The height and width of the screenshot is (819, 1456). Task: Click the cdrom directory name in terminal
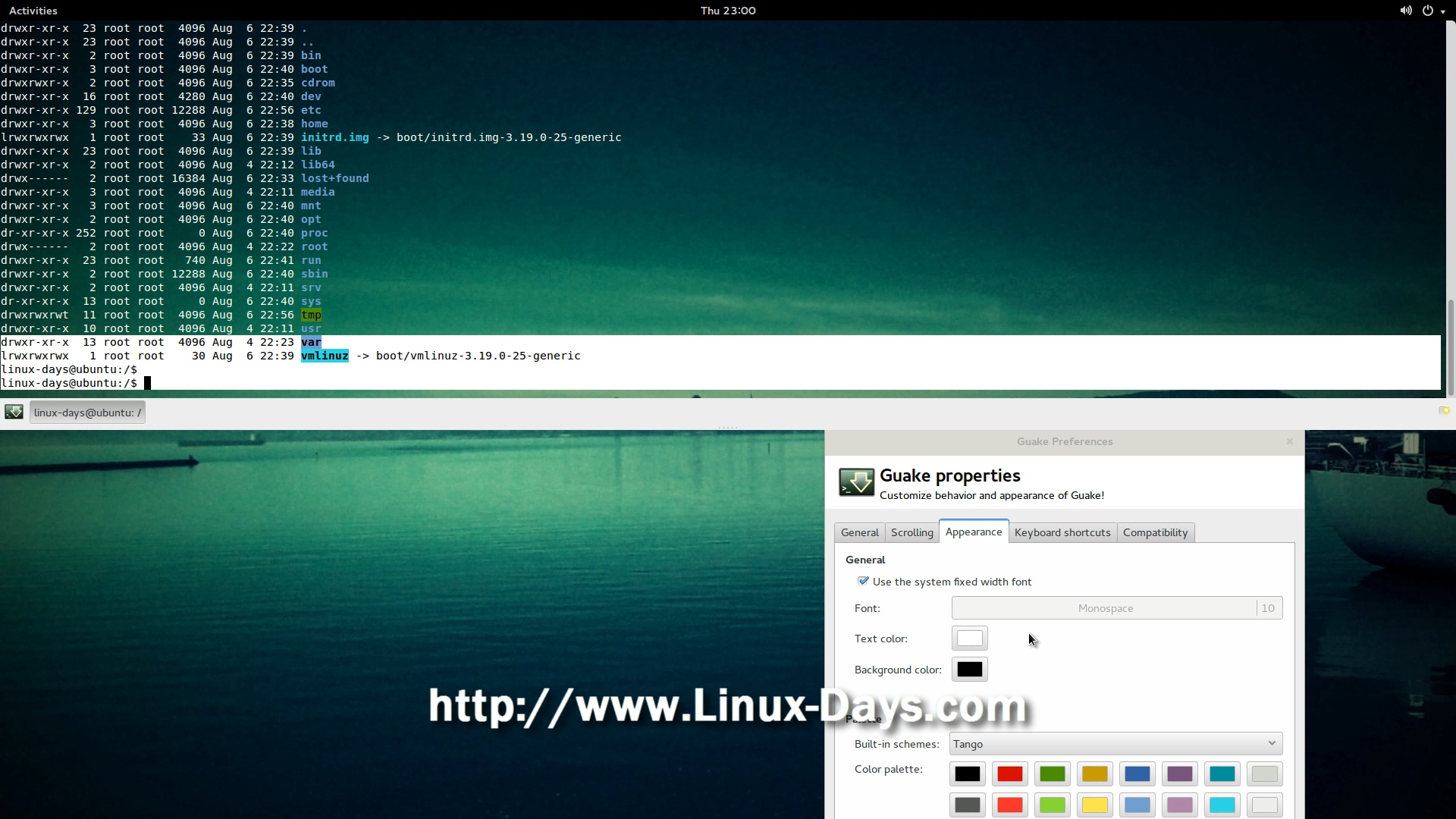[318, 83]
